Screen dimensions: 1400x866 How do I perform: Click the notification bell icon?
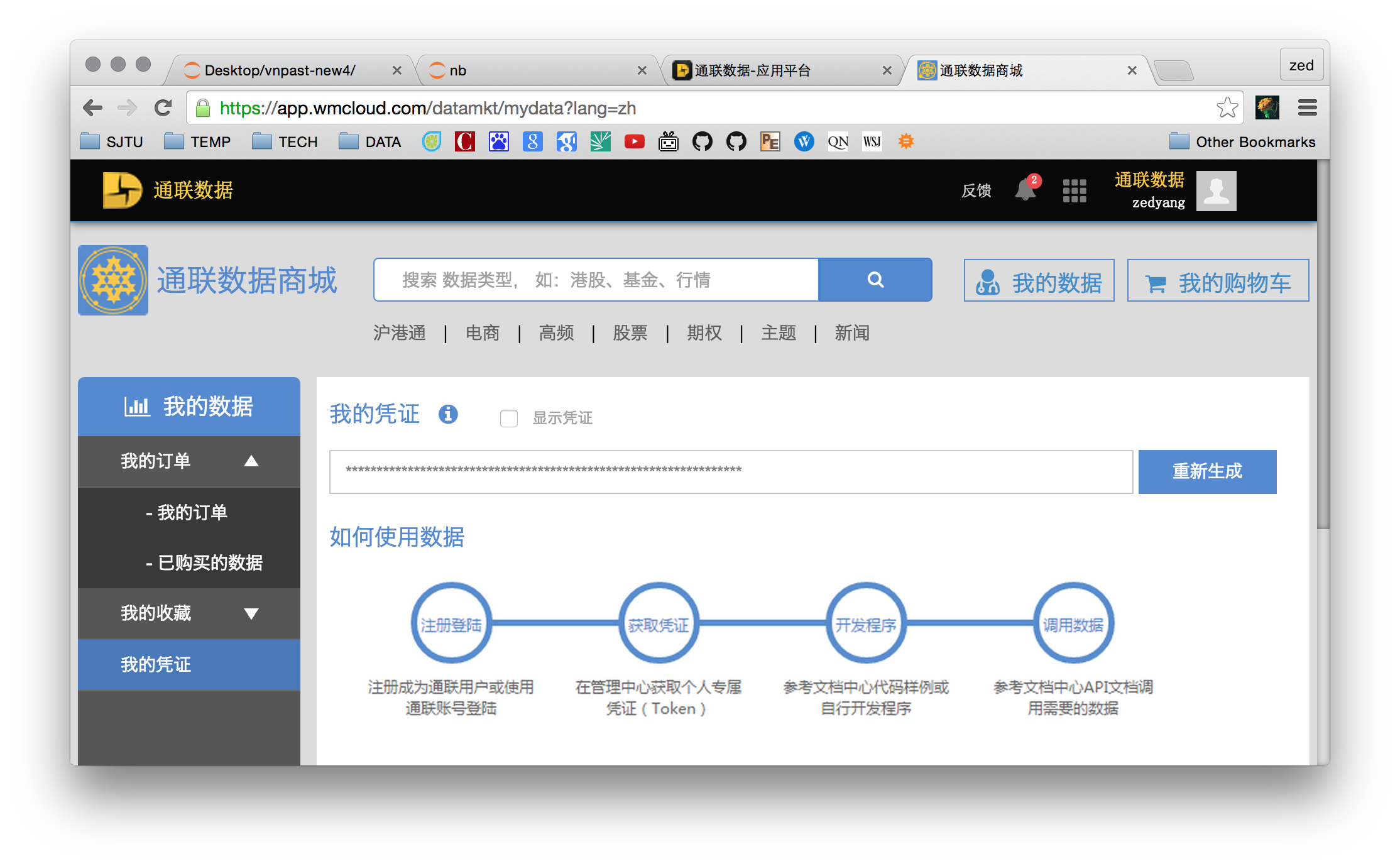tap(1025, 190)
